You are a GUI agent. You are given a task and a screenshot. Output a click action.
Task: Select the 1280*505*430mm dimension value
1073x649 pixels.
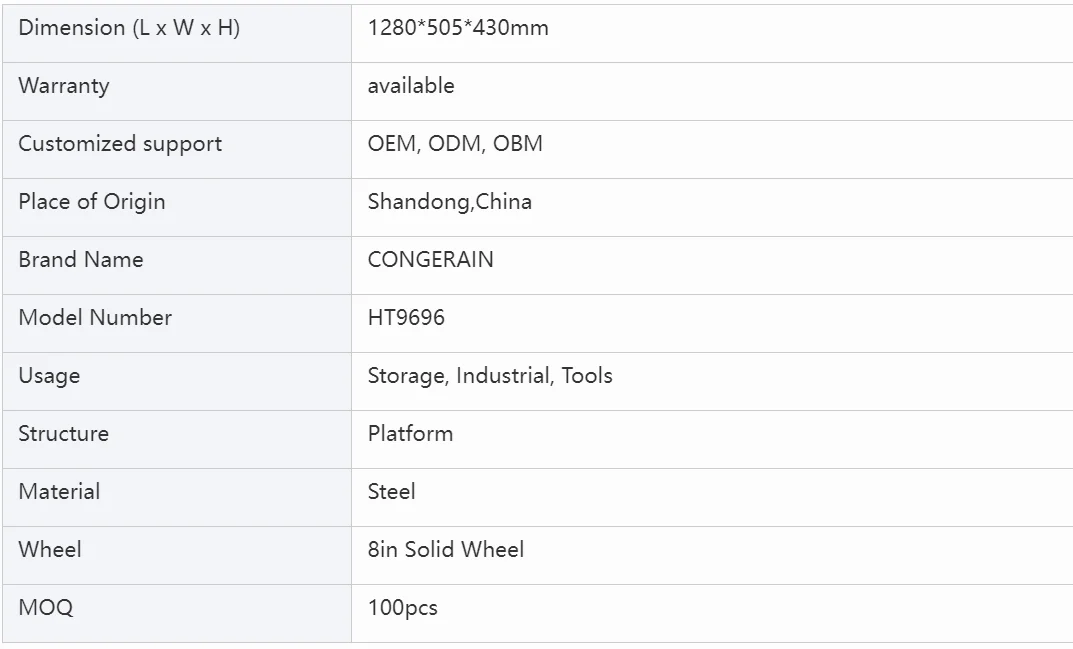pyautogui.click(x=458, y=28)
